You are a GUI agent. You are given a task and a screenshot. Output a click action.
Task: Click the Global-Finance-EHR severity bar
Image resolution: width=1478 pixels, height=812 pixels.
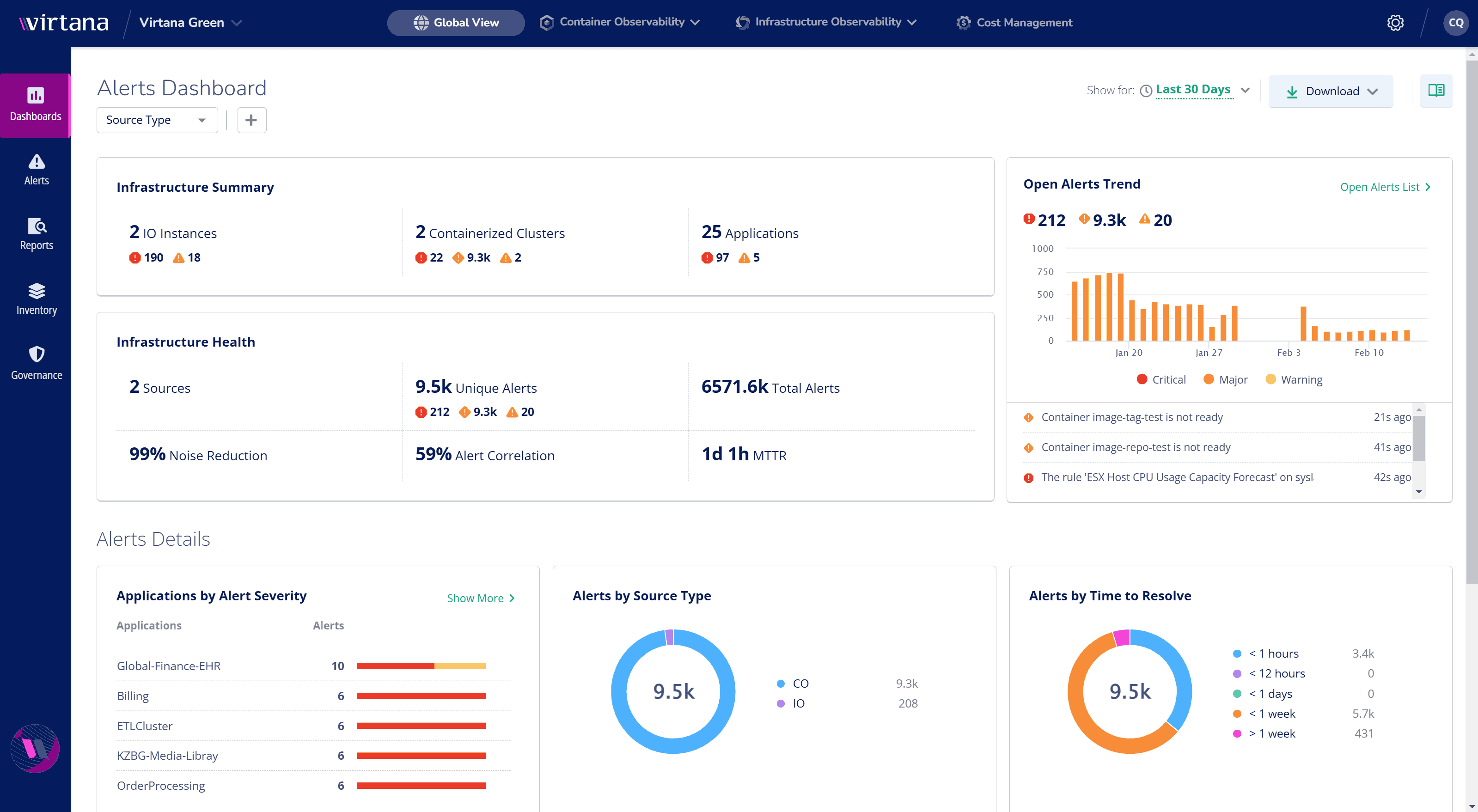[x=421, y=665]
